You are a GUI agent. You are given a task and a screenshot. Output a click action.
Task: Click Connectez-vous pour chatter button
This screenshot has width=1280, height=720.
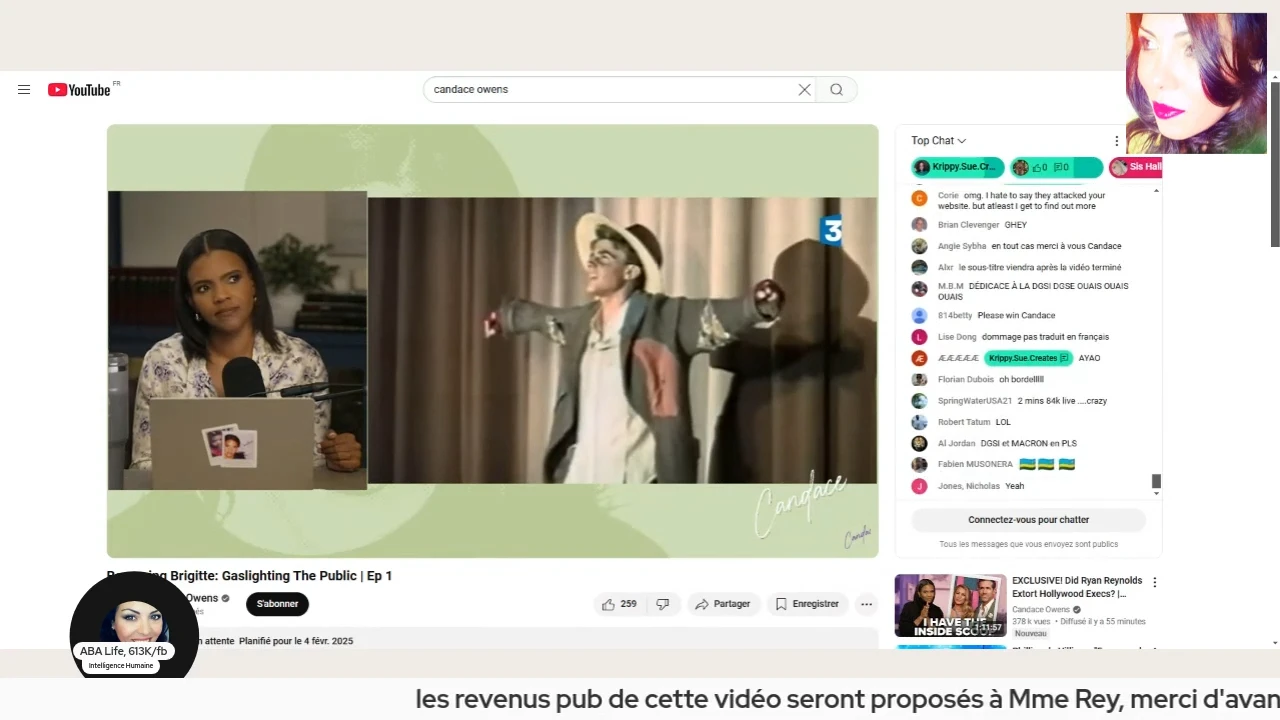coord(1028,520)
